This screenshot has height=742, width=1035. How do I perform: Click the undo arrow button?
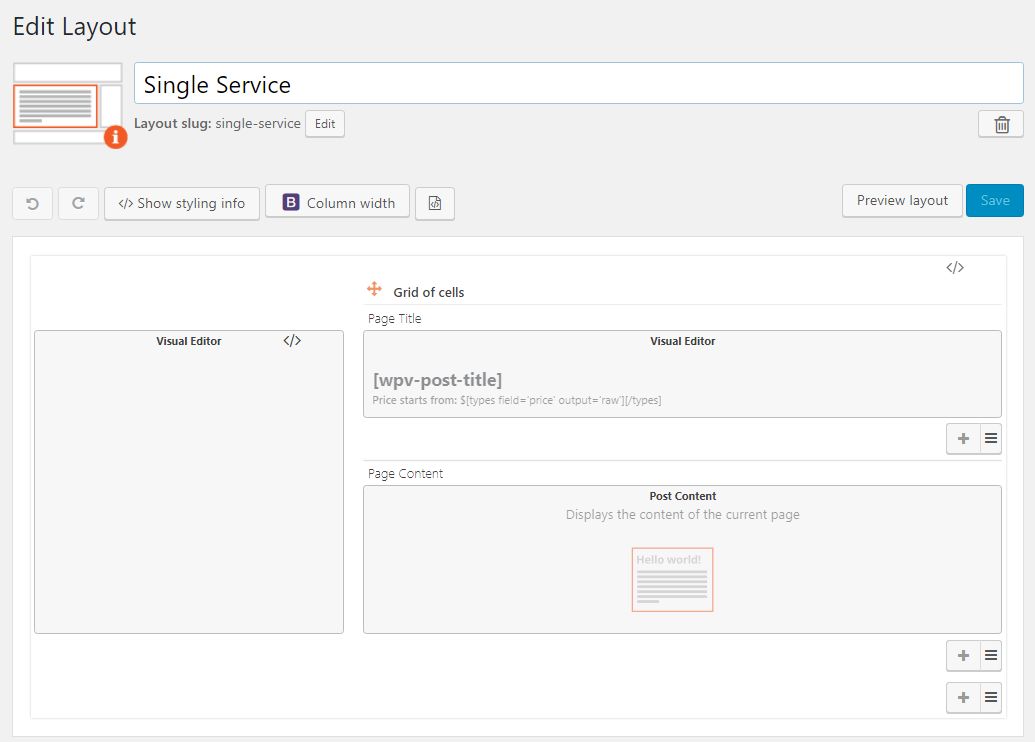[x=32, y=203]
